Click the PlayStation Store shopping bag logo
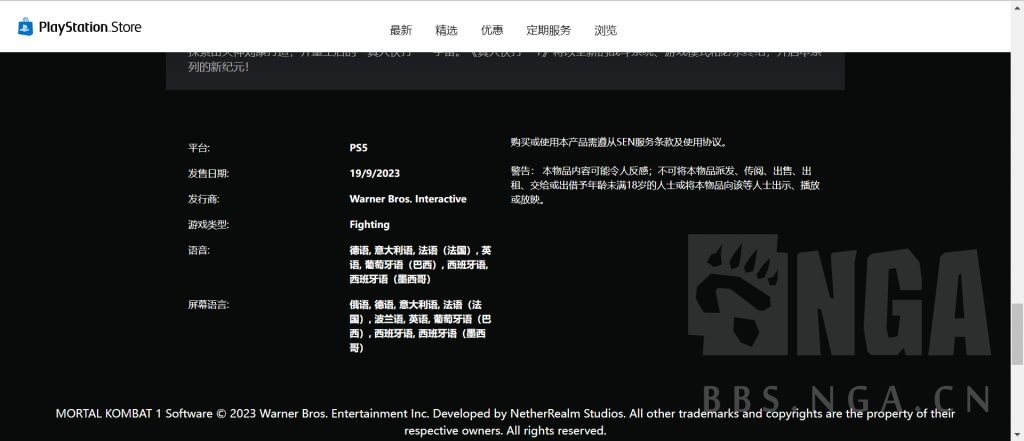Image resolution: width=1024 pixels, height=441 pixels. [26, 28]
